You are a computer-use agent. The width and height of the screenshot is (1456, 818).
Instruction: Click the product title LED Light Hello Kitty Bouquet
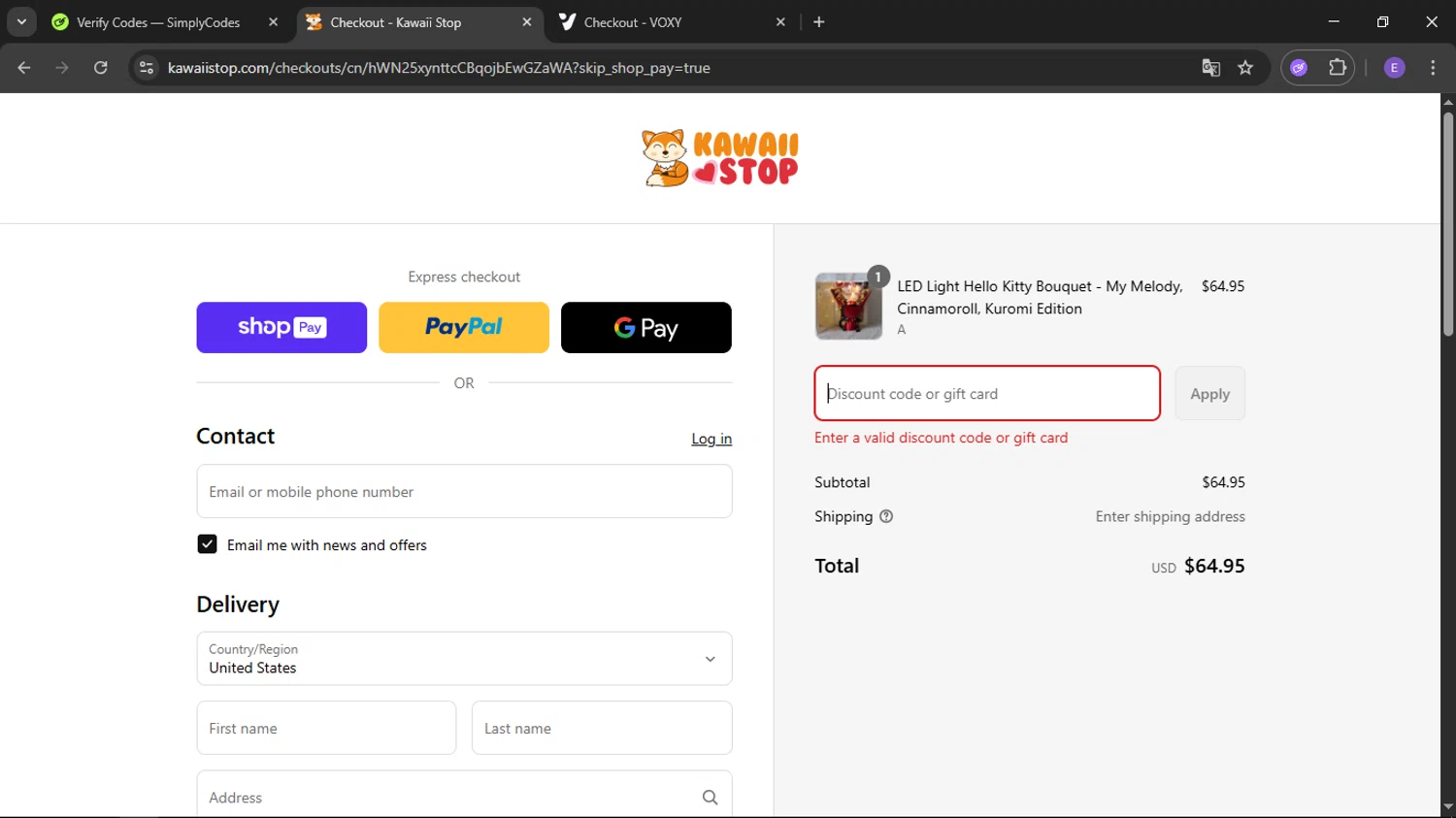tap(1040, 297)
